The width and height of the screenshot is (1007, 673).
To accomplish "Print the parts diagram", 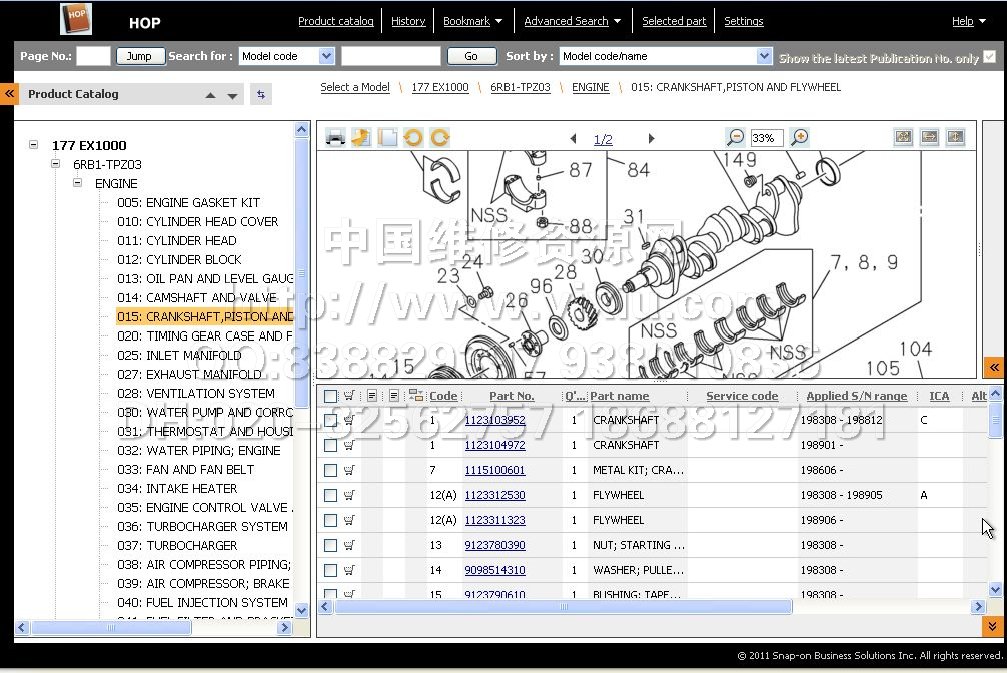I will [335, 138].
